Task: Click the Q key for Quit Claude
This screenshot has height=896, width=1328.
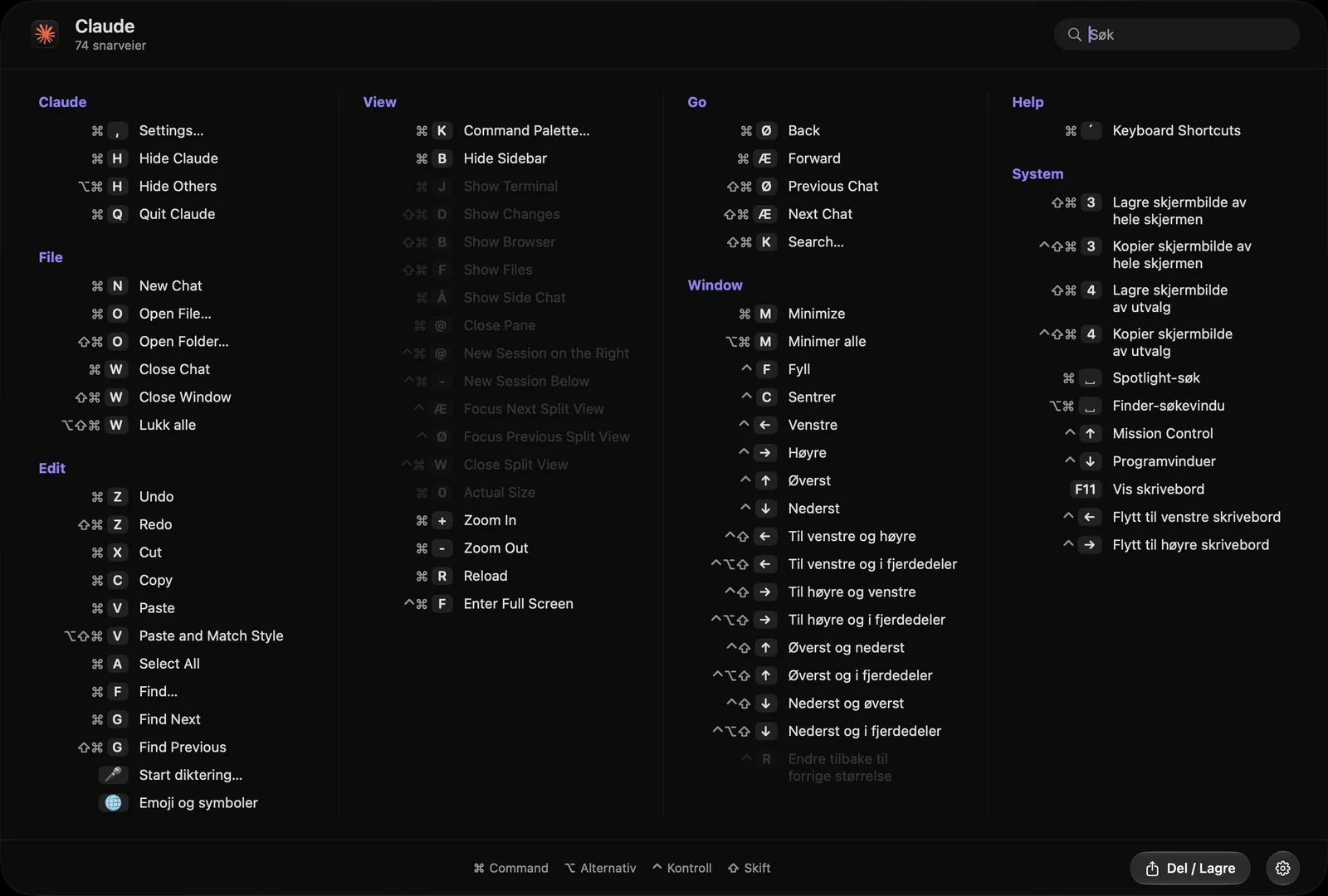Action: tap(117, 214)
